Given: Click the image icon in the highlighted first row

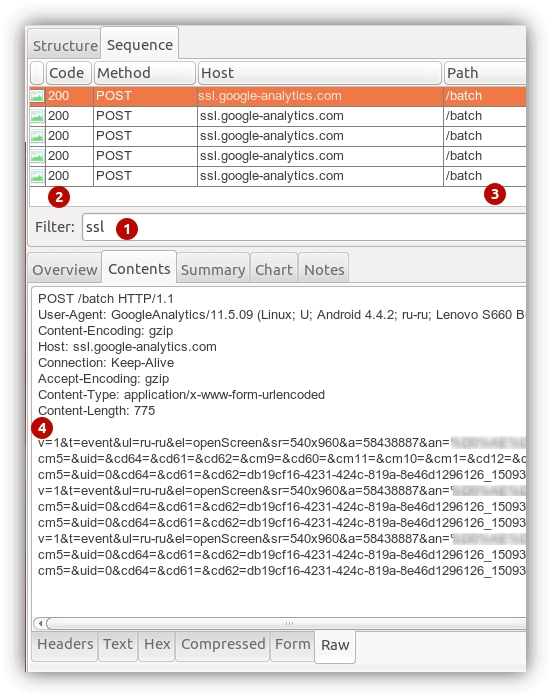Looking at the screenshot, I should [x=37, y=96].
